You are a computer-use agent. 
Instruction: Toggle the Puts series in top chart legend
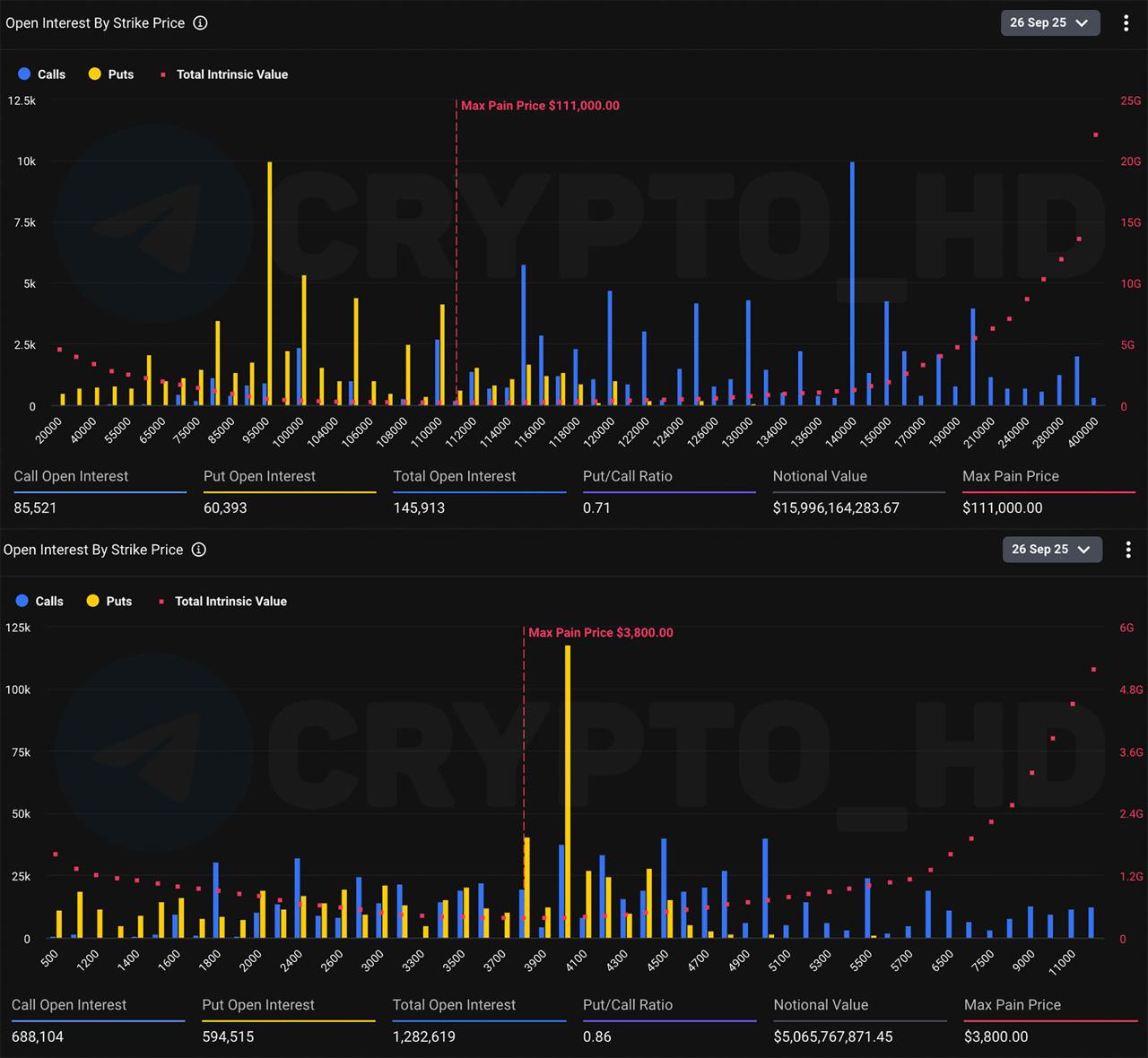[x=111, y=74]
